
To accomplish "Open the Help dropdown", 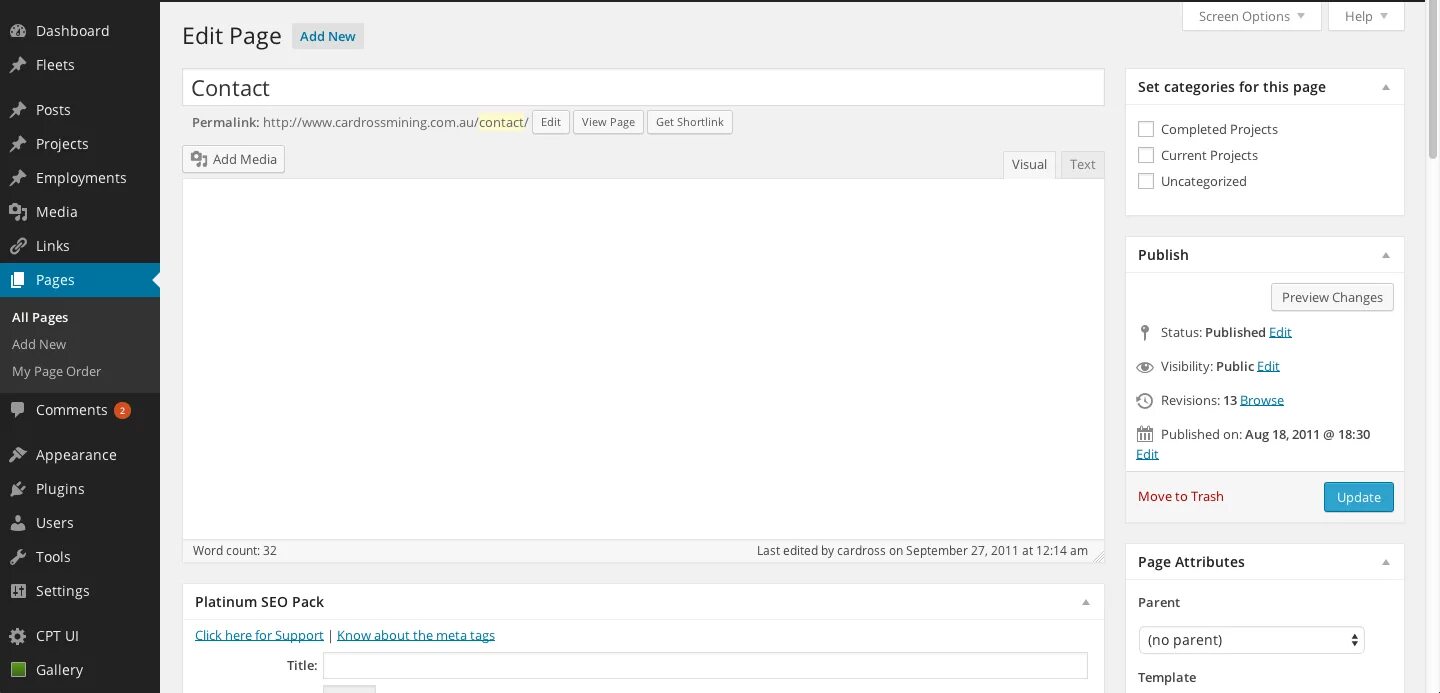I will click(1366, 16).
